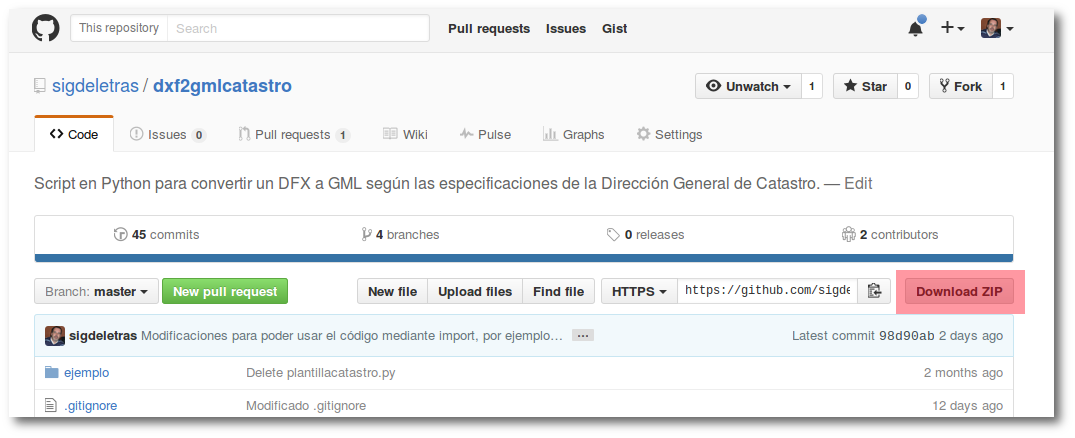This screenshot has width=1075, height=438.
Task: Click the ejemplo folder icon
Action: 52,372
